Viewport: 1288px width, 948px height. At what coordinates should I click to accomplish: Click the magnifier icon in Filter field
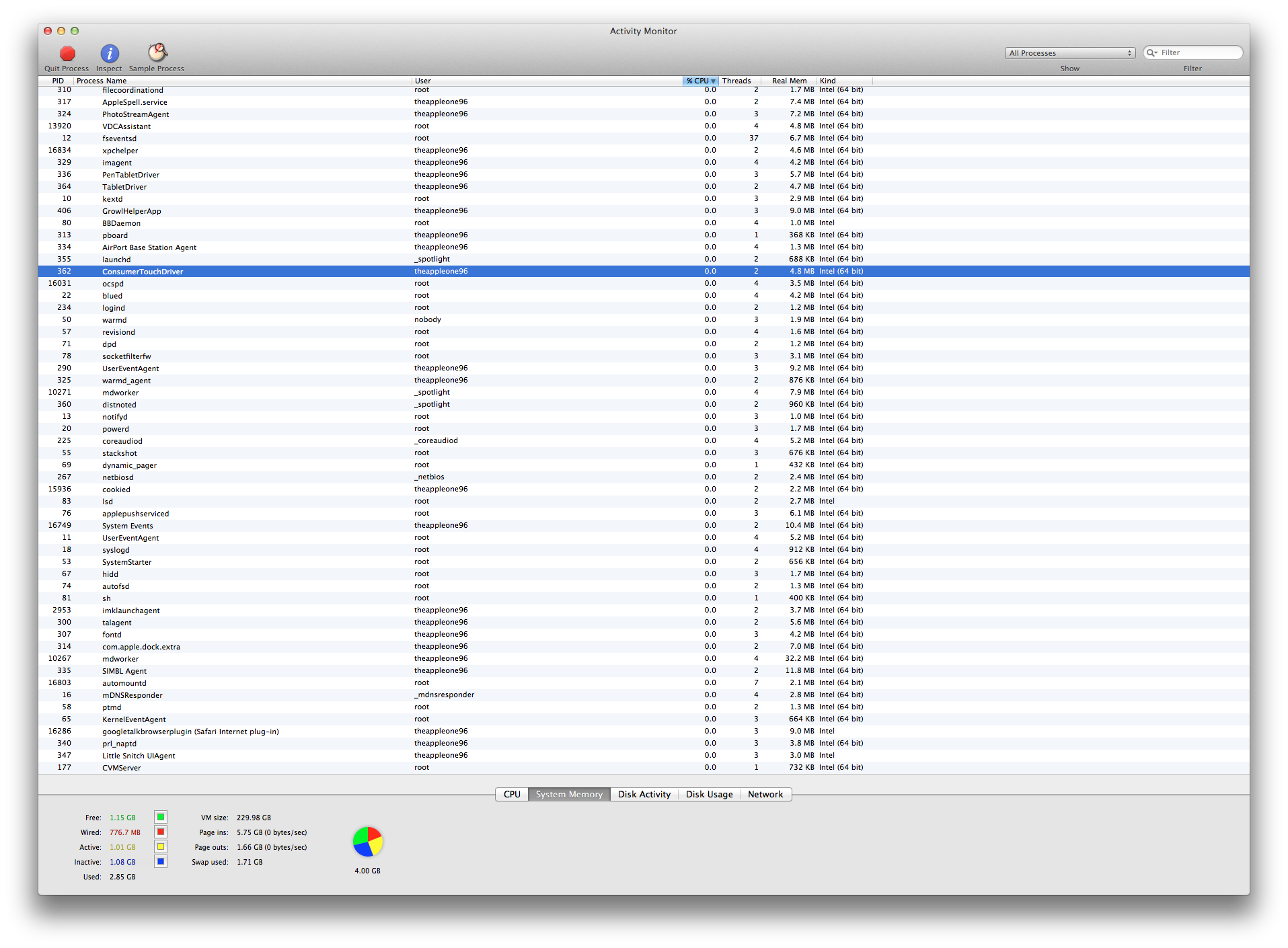[1152, 52]
